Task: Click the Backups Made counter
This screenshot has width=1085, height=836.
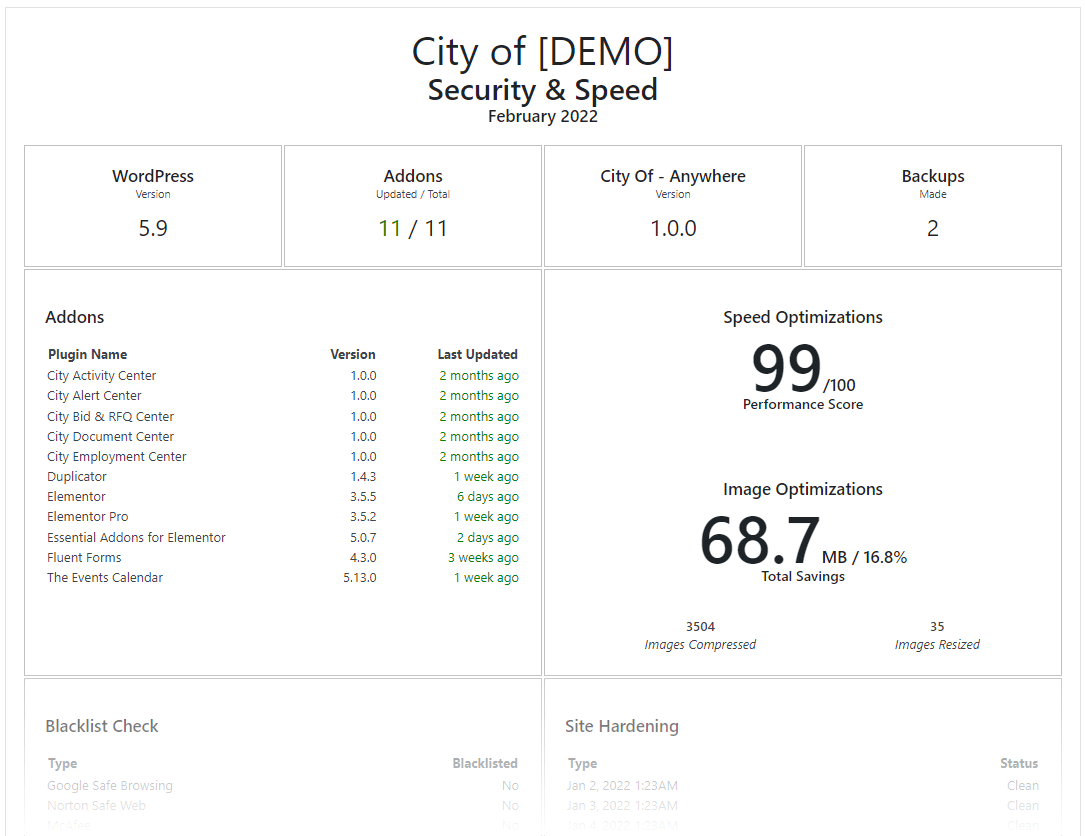Action: click(x=932, y=205)
